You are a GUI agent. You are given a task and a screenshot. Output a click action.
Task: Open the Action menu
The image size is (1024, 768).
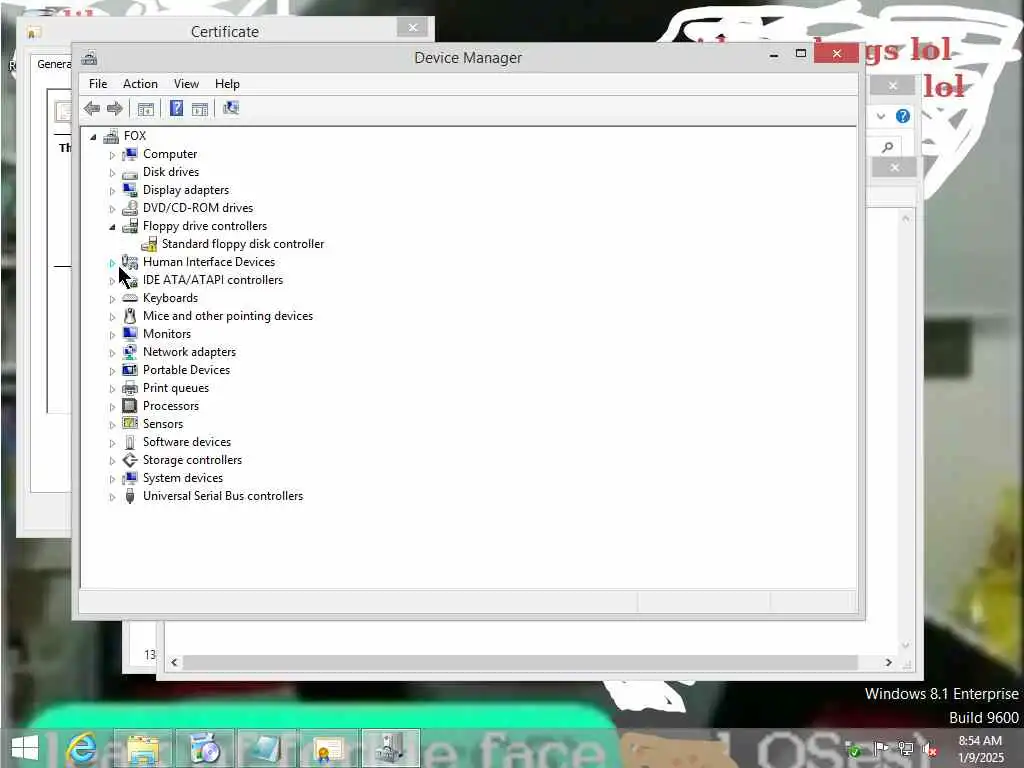point(140,84)
